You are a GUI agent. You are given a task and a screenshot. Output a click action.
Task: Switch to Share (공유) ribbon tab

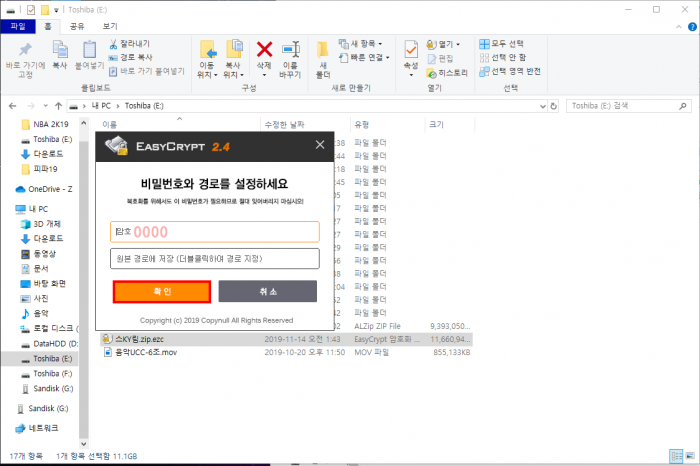(x=77, y=26)
